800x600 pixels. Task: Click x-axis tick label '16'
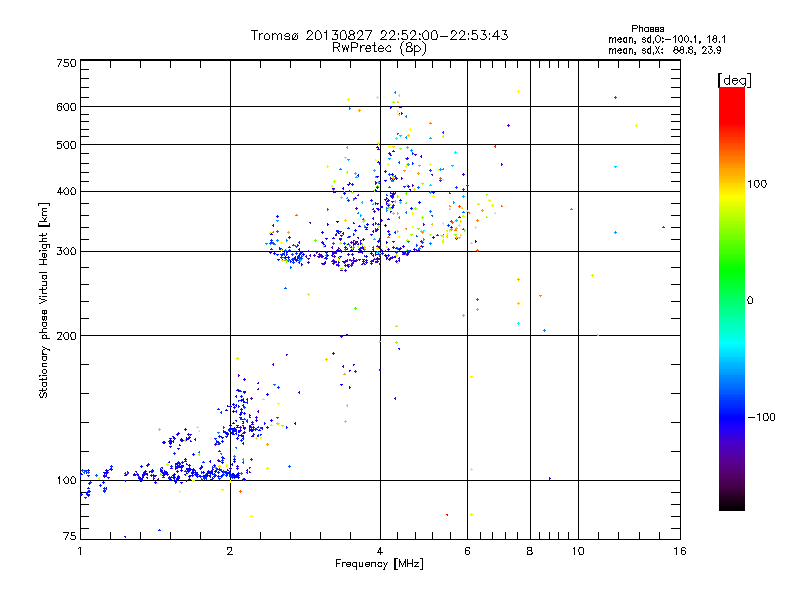(x=680, y=551)
